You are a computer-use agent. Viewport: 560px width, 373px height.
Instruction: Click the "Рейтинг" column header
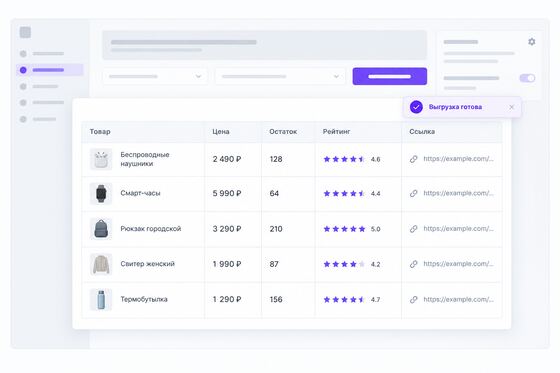[x=336, y=131]
